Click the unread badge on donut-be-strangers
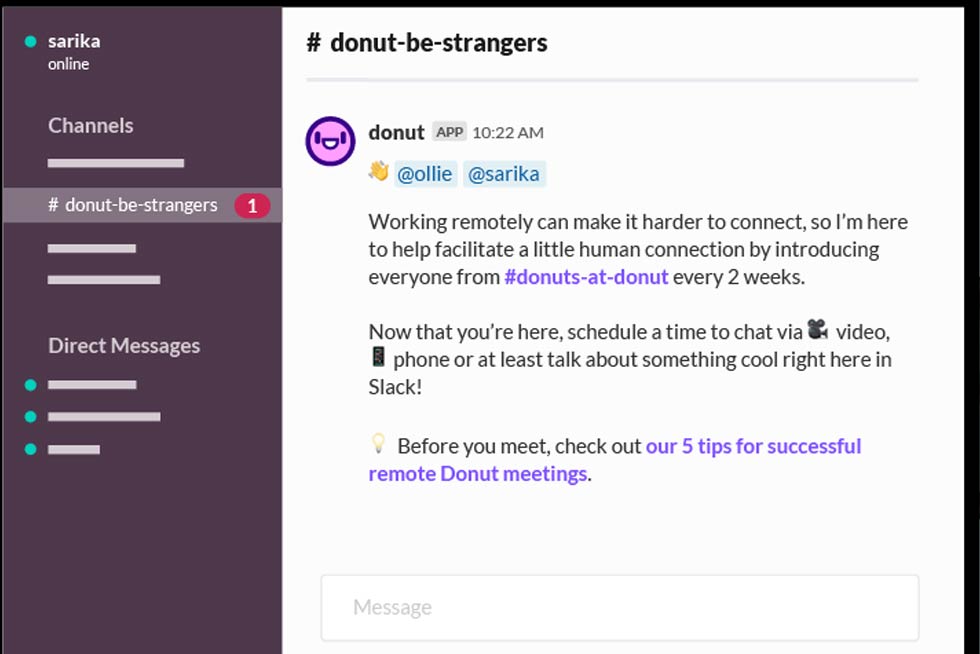Viewport: 980px width, 654px height. (x=252, y=206)
